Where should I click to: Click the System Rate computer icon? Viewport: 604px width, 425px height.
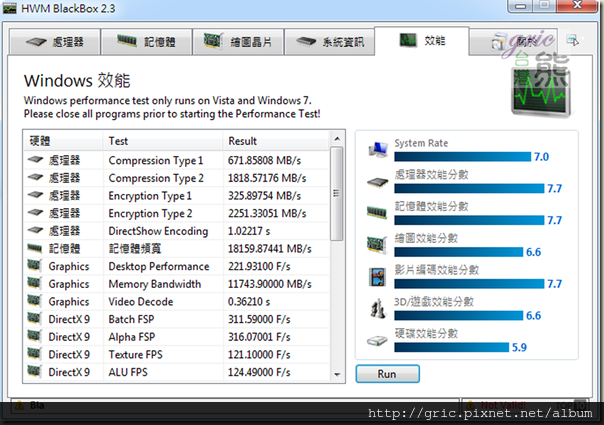(378, 150)
